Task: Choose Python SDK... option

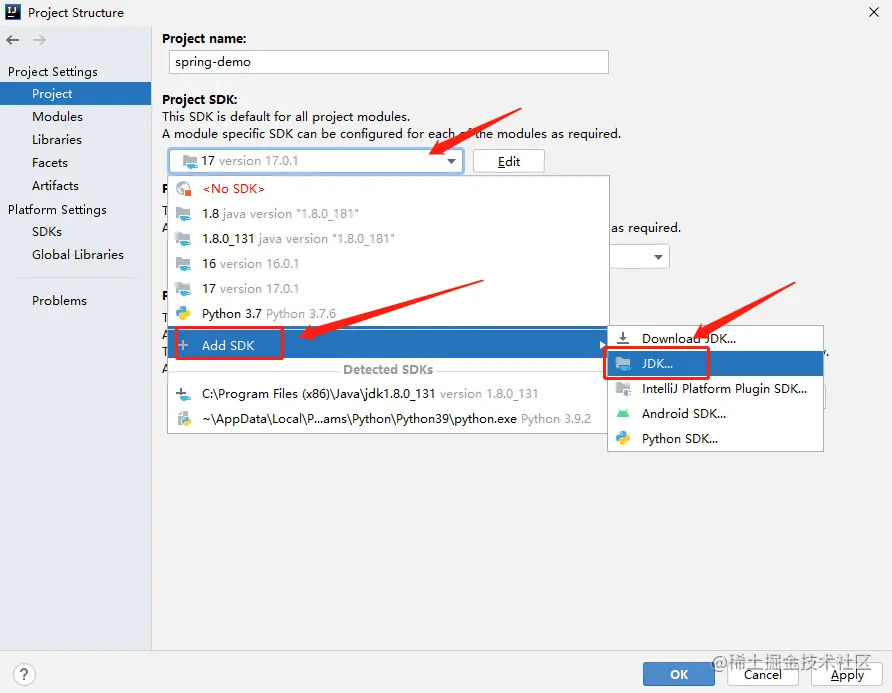Action: click(716, 438)
